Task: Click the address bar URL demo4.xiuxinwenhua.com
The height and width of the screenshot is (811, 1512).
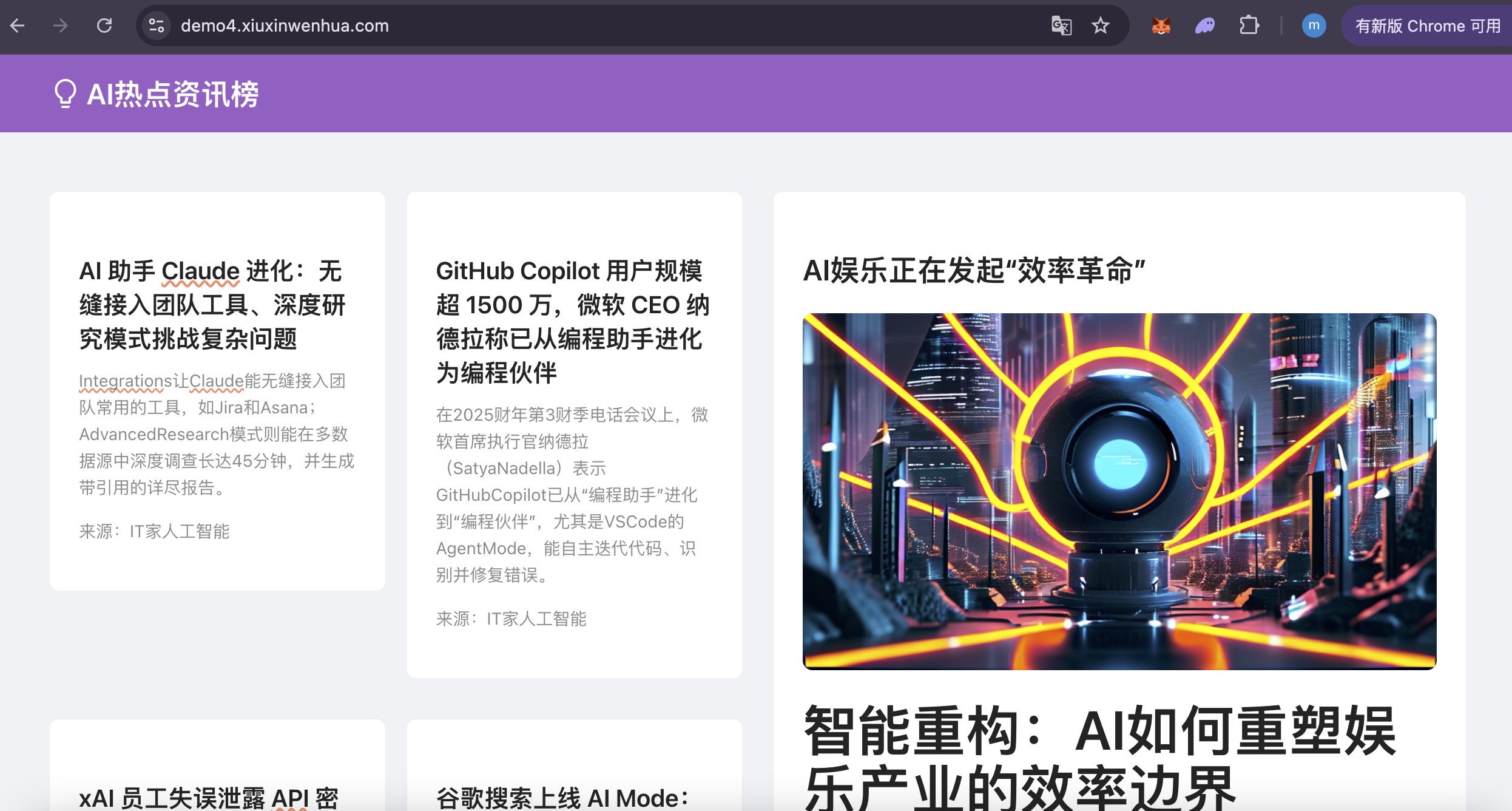Action: tap(285, 25)
